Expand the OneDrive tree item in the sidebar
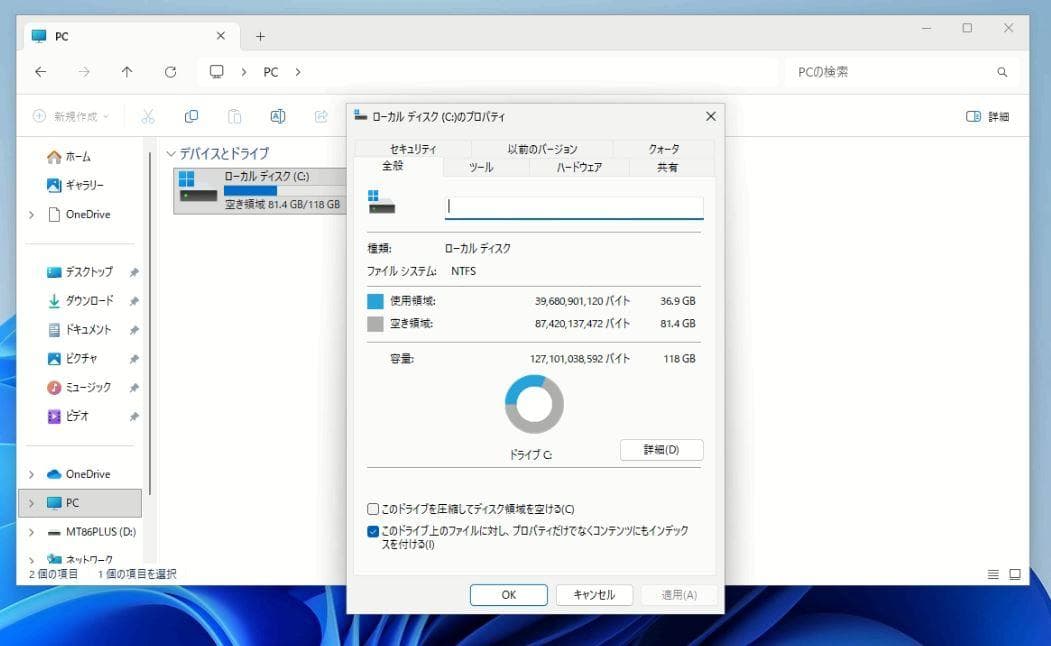1051x646 pixels. (31, 473)
